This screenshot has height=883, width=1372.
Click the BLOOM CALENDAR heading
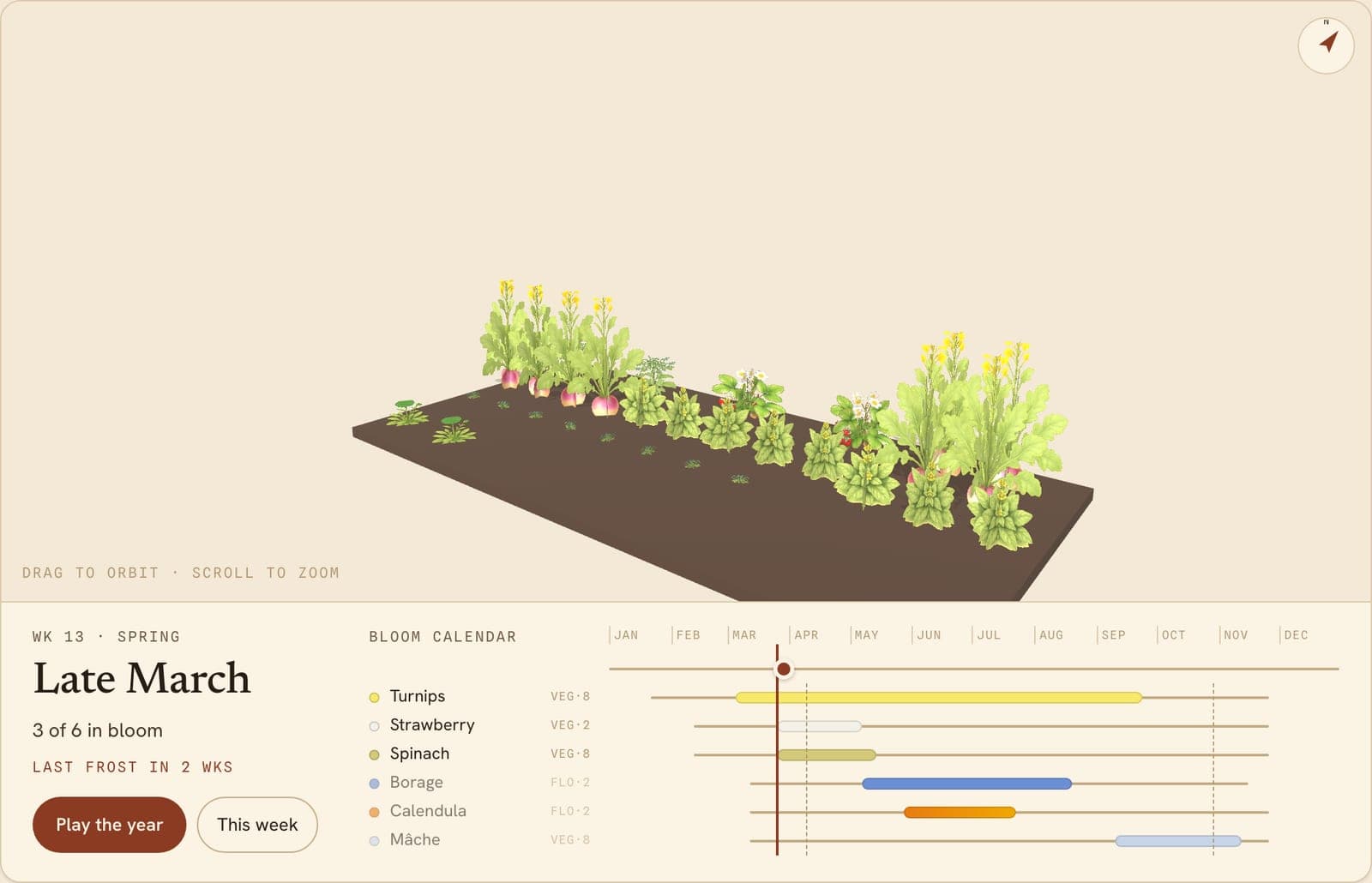click(442, 637)
